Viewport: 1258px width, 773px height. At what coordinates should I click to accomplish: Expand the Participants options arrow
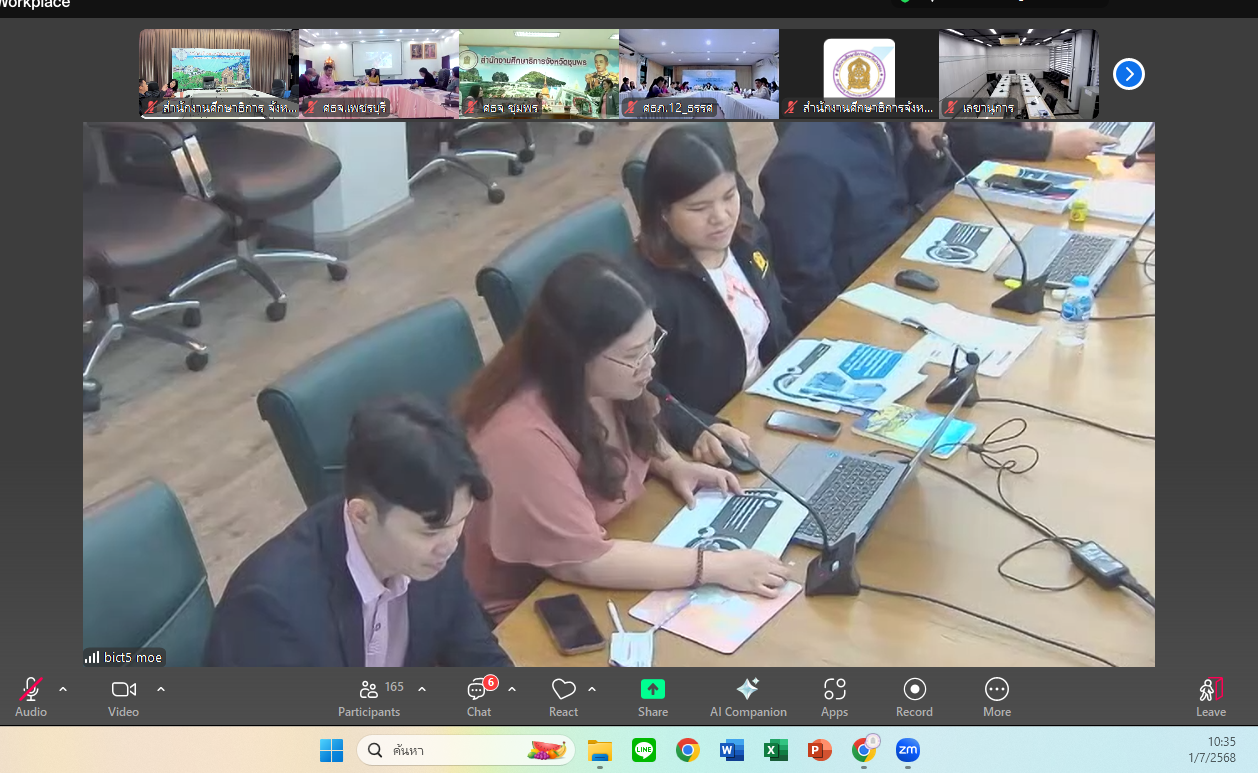tap(422, 689)
